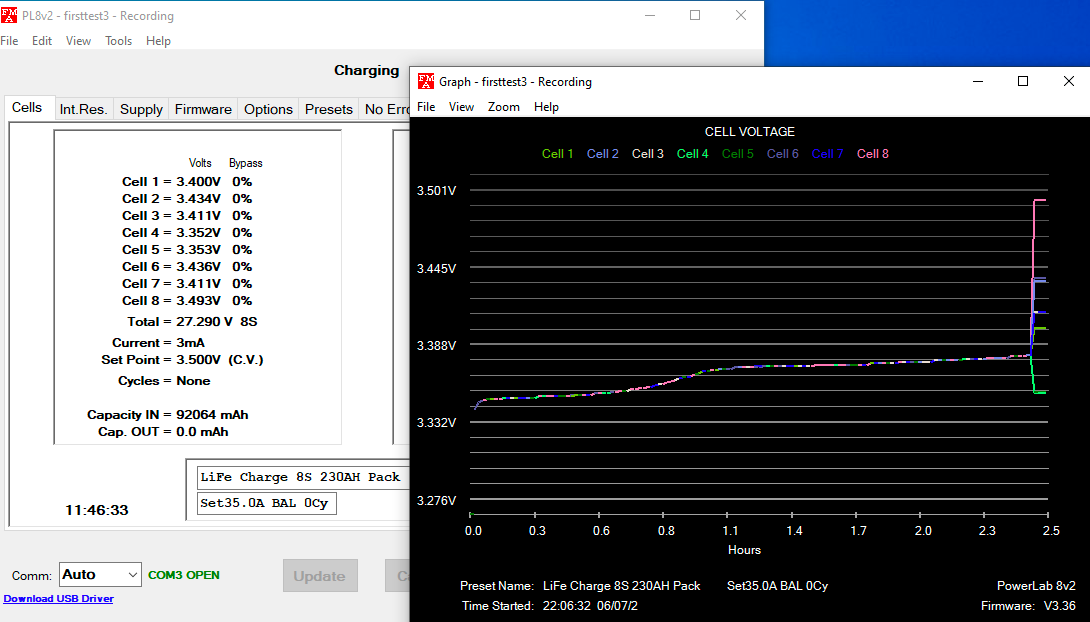The width and height of the screenshot is (1090, 622).
Task: Open the View menu in Graph window
Action: [461, 107]
